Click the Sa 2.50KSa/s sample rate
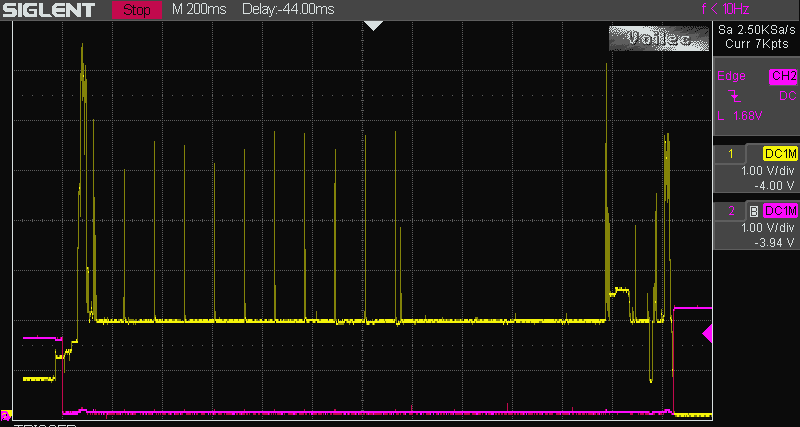Screen dimensions: 800x427 [x=756, y=30]
